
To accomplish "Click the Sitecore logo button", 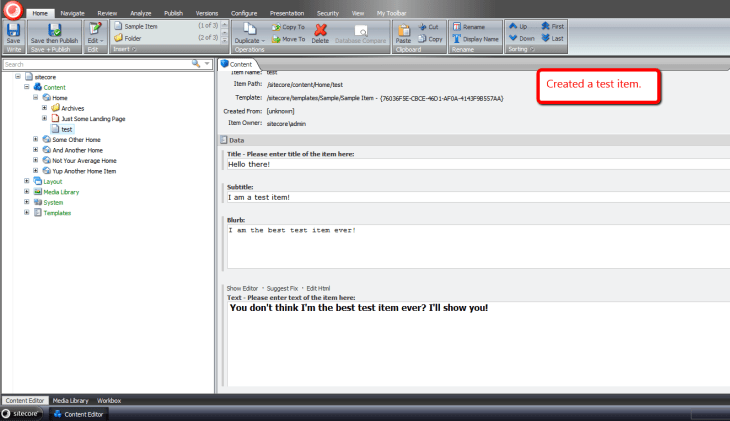I will point(13,10).
